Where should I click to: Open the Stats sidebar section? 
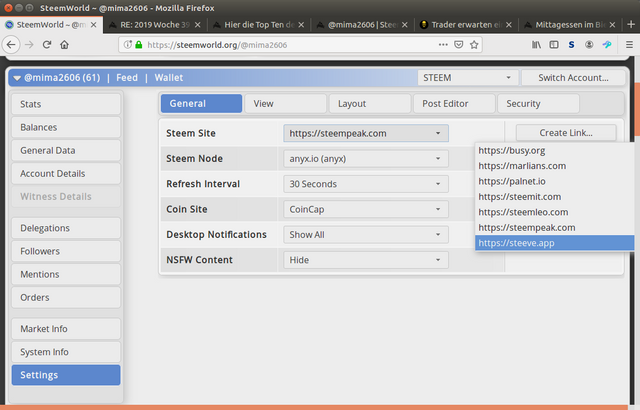66,104
